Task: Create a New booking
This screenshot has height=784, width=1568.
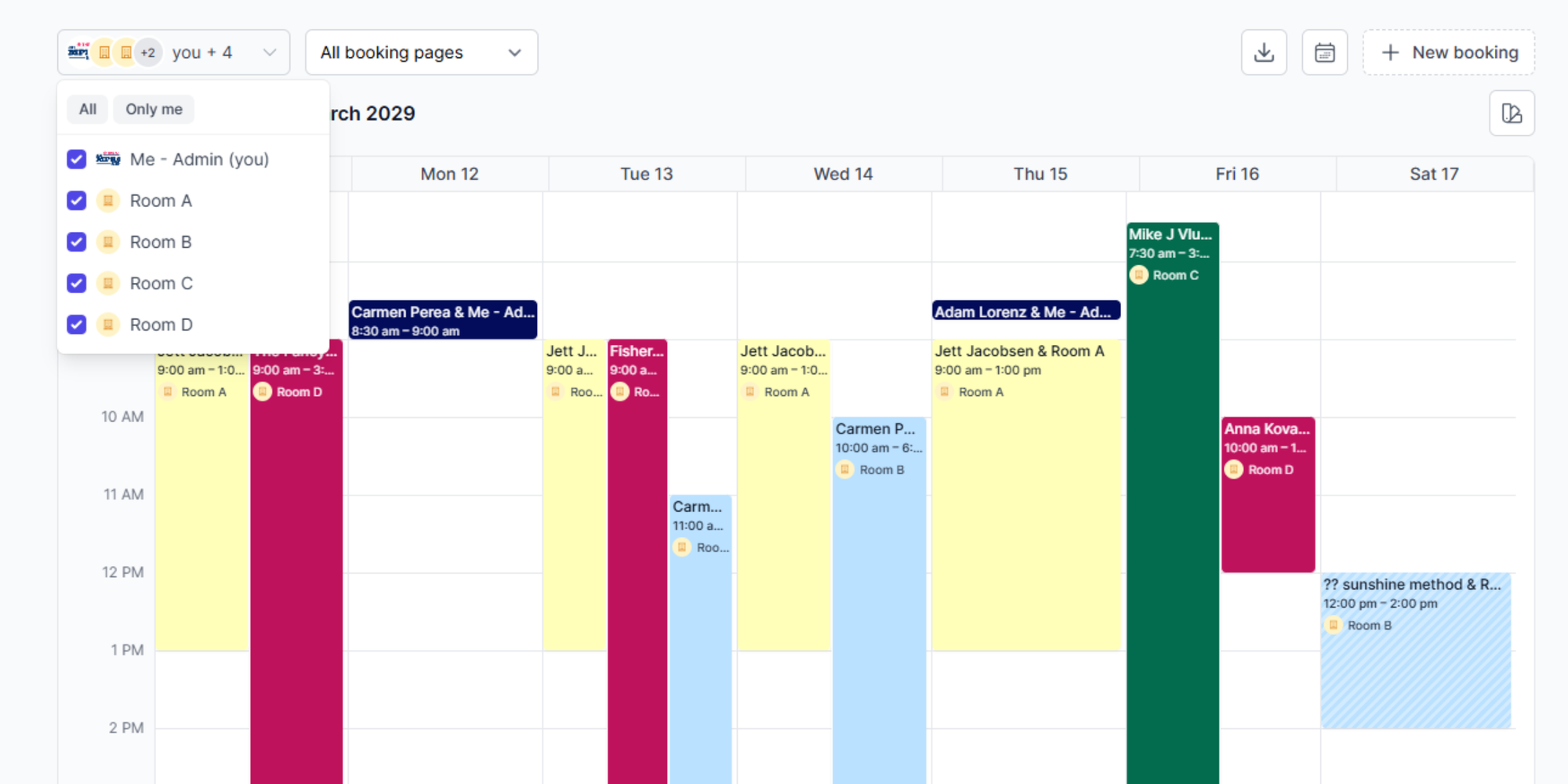Action: [1449, 52]
